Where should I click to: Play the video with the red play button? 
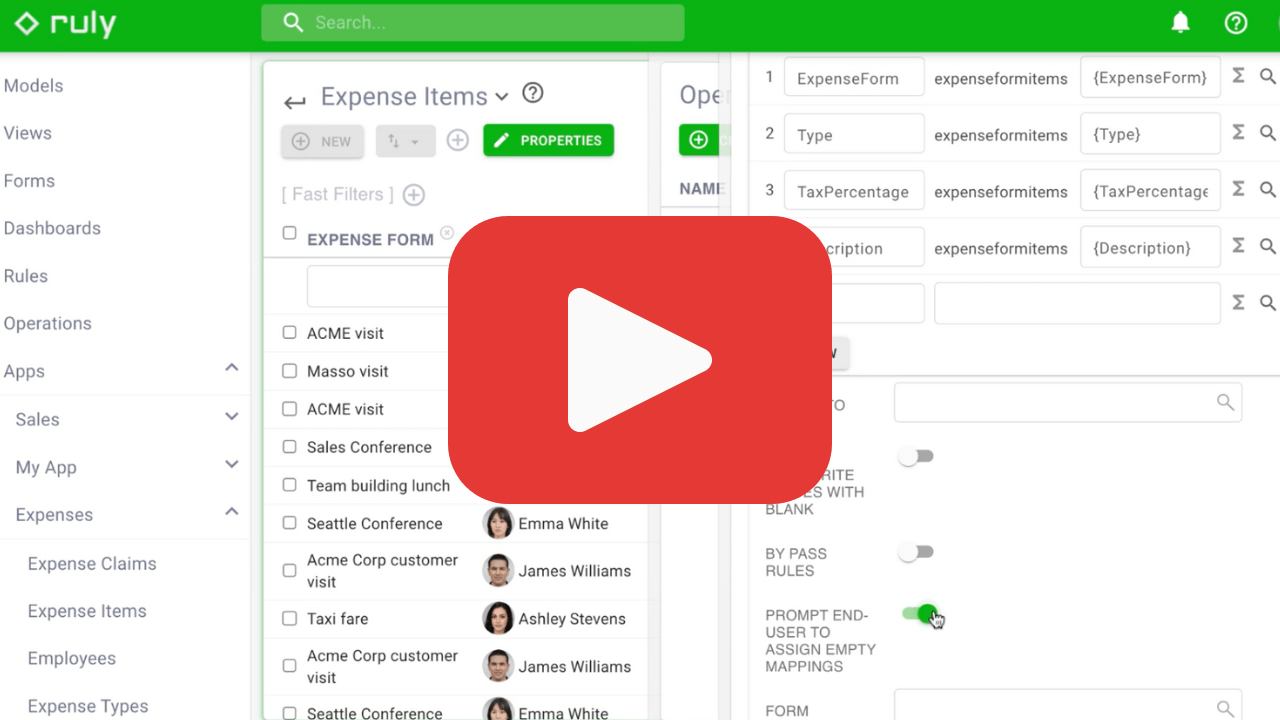click(640, 360)
